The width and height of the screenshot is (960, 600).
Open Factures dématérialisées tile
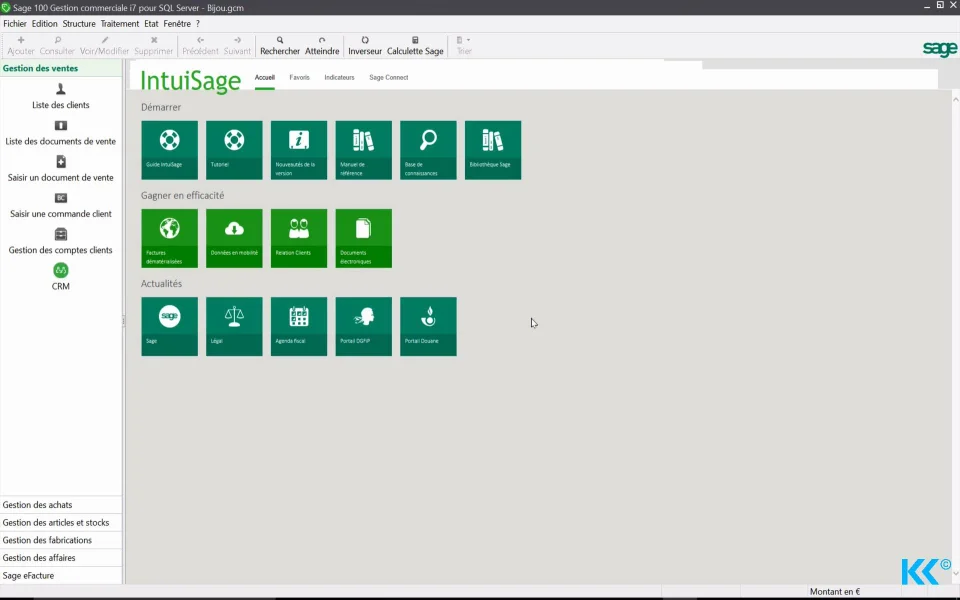(x=170, y=238)
